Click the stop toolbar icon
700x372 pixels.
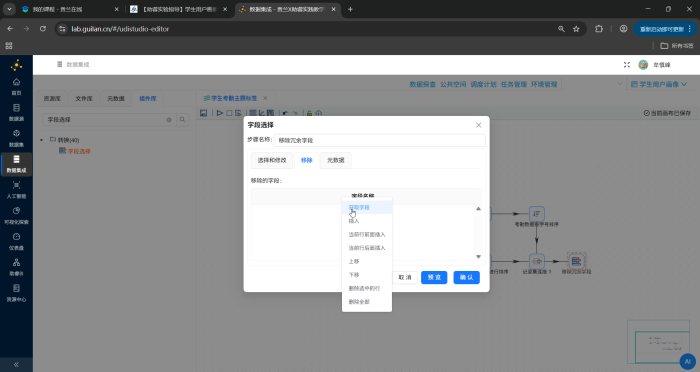pyautogui.click(x=229, y=113)
